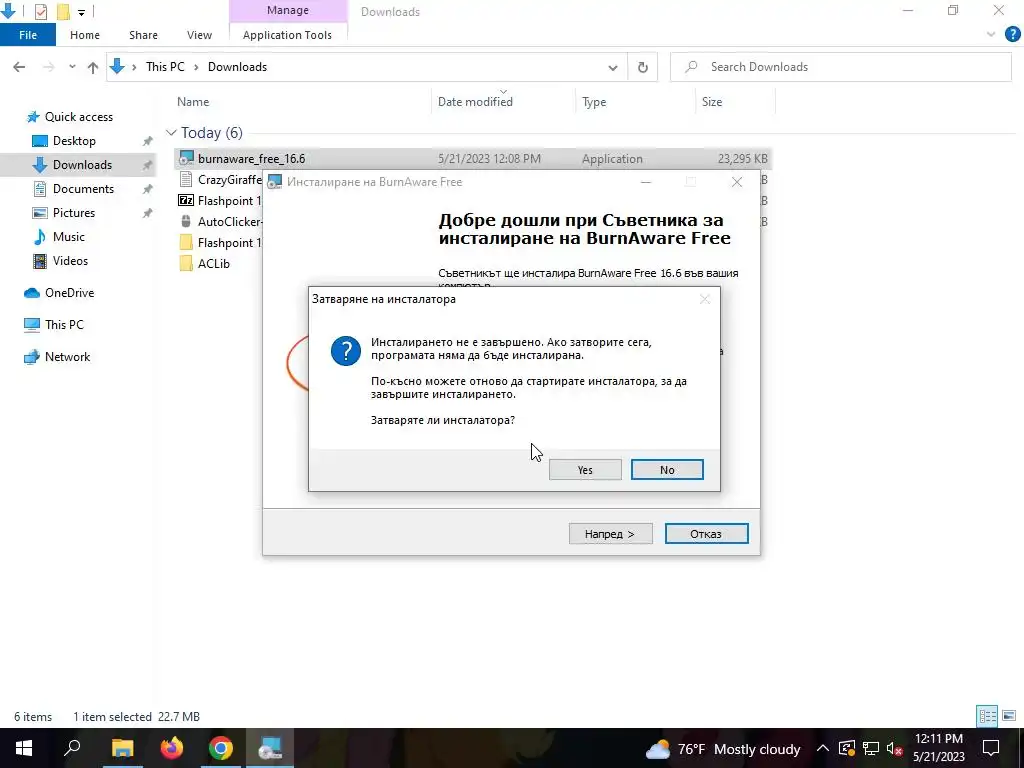Click the Properties quick access toolbar icon
Viewport: 1024px width, 768px height.
pos(40,11)
